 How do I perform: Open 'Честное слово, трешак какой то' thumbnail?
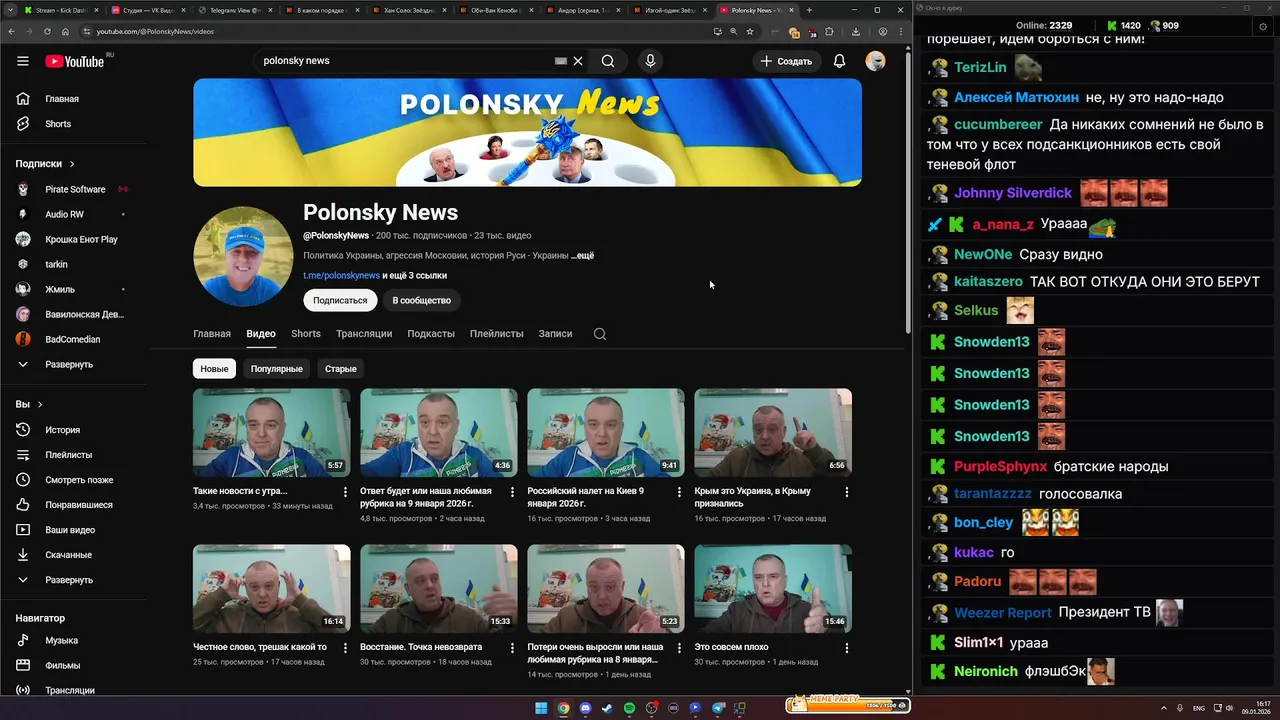pos(271,588)
